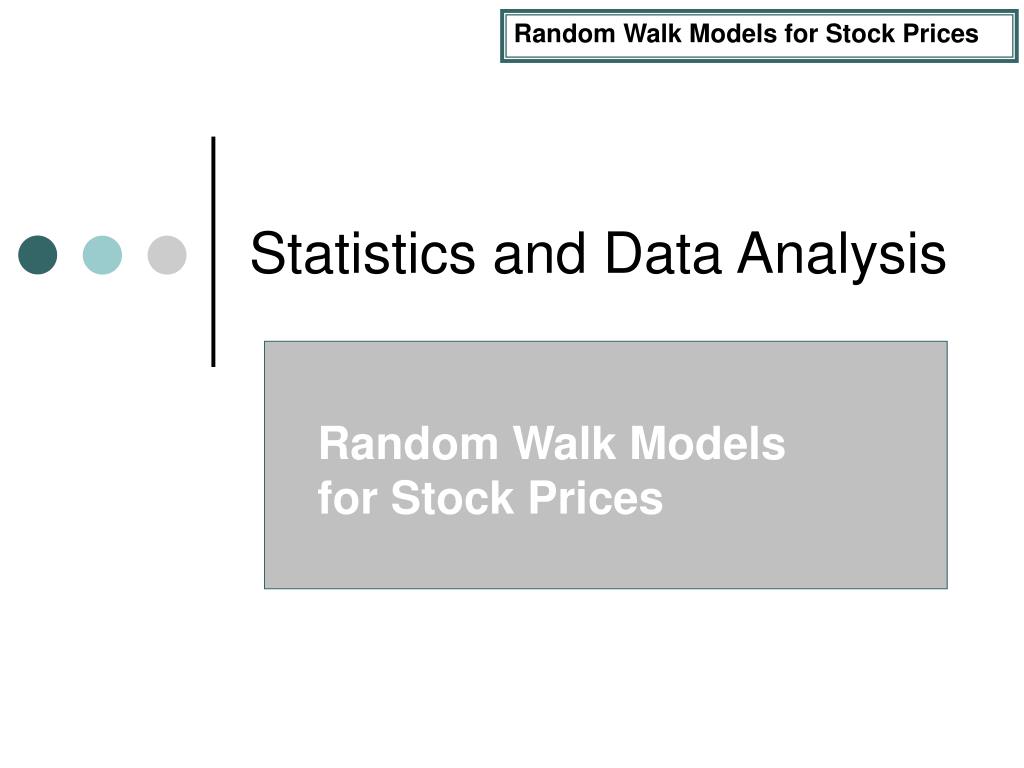Click the word 'Data' in the slide title
1024x768 pixels.
tap(663, 253)
